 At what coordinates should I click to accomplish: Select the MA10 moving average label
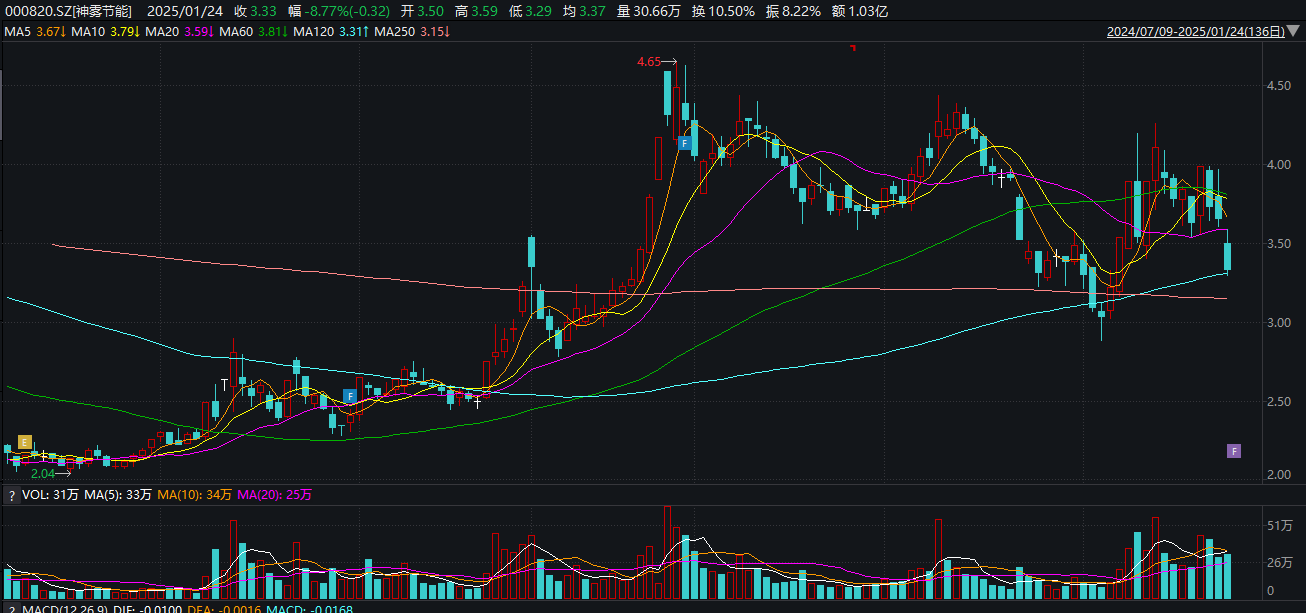[x=89, y=32]
